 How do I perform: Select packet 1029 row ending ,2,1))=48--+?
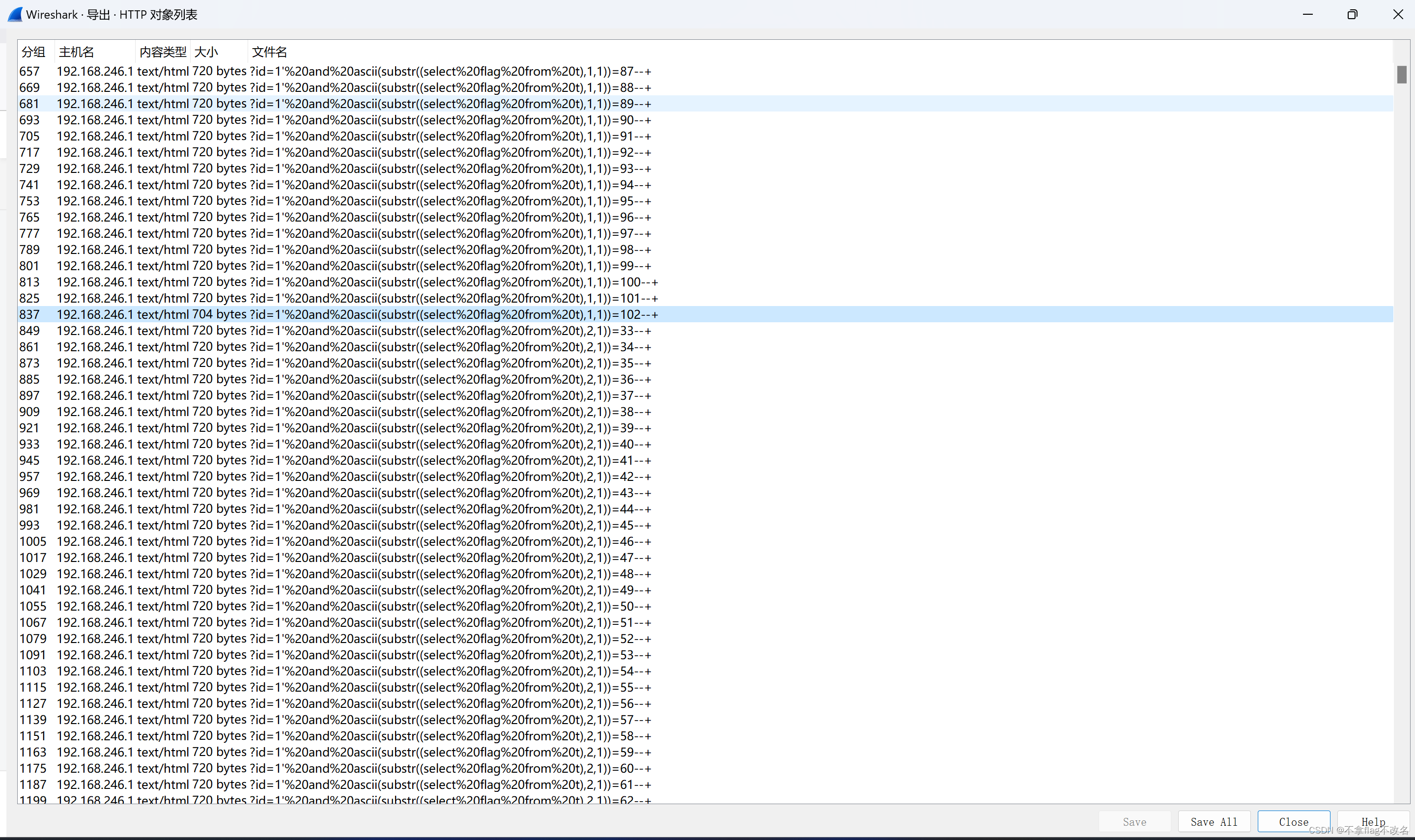[x=705, y=574]
